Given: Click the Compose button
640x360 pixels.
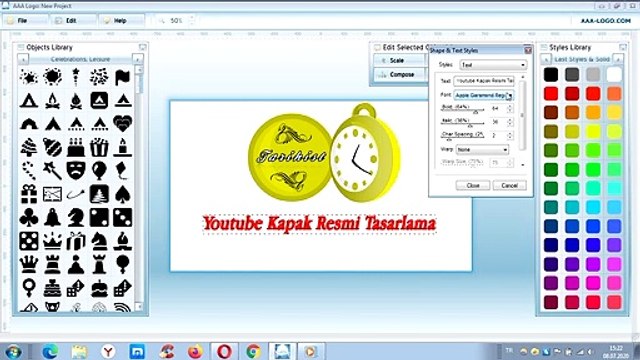Looking at the screenshot, I should [x=400, y=75].
